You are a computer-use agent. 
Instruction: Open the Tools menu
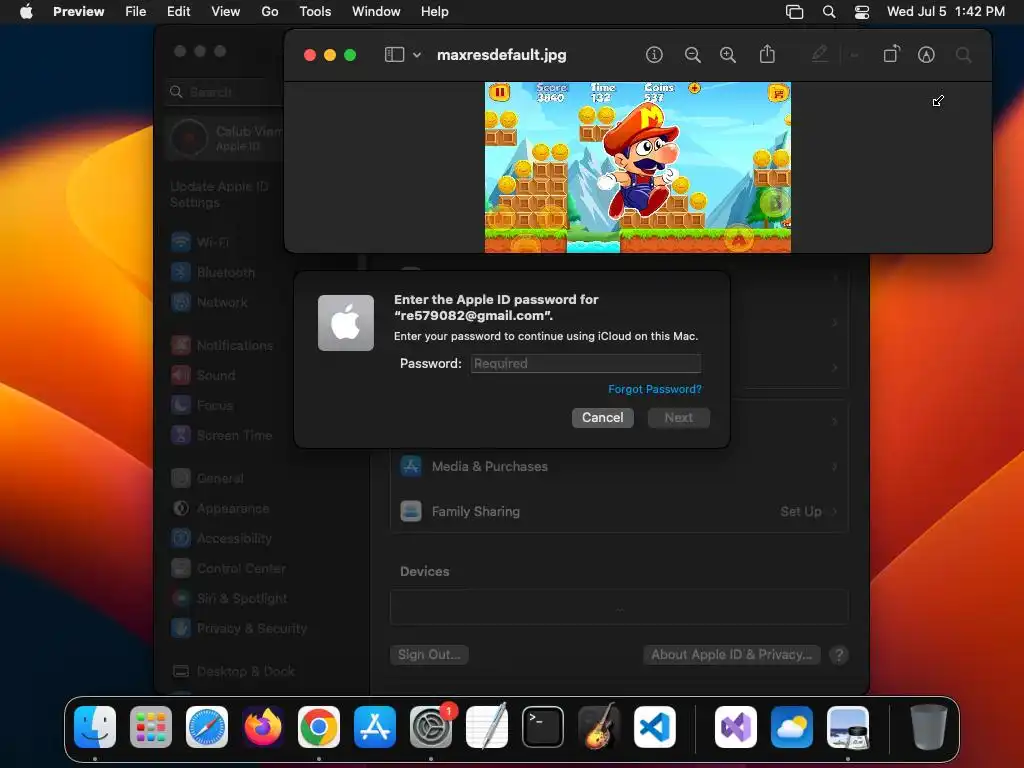click(x=315, y=12)
